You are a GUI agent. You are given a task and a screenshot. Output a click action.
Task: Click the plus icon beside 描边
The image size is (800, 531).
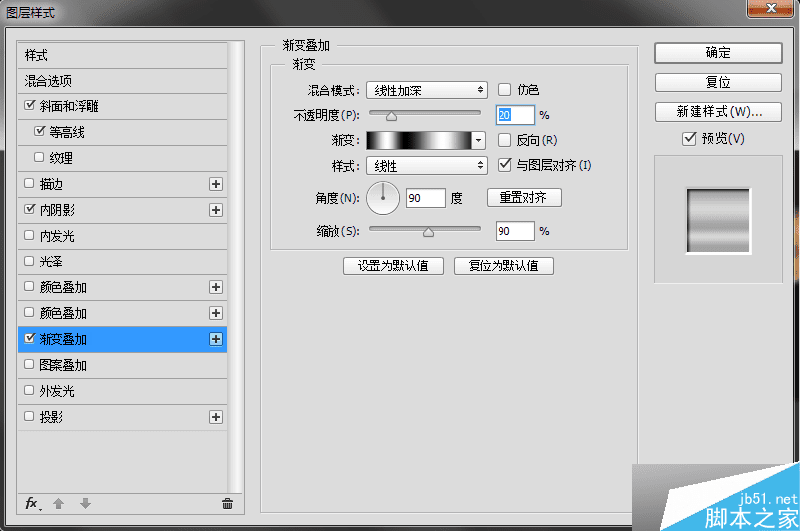[216, 184]
